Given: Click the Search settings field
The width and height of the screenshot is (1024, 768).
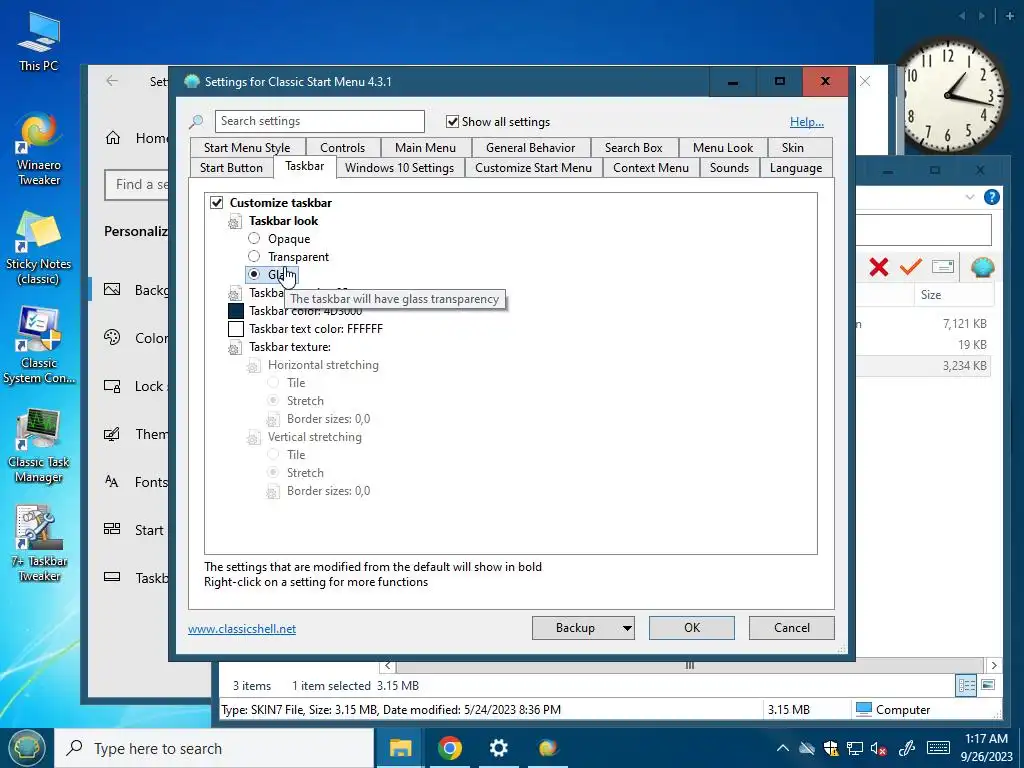Looking at the screenshot, I should 319,121.
